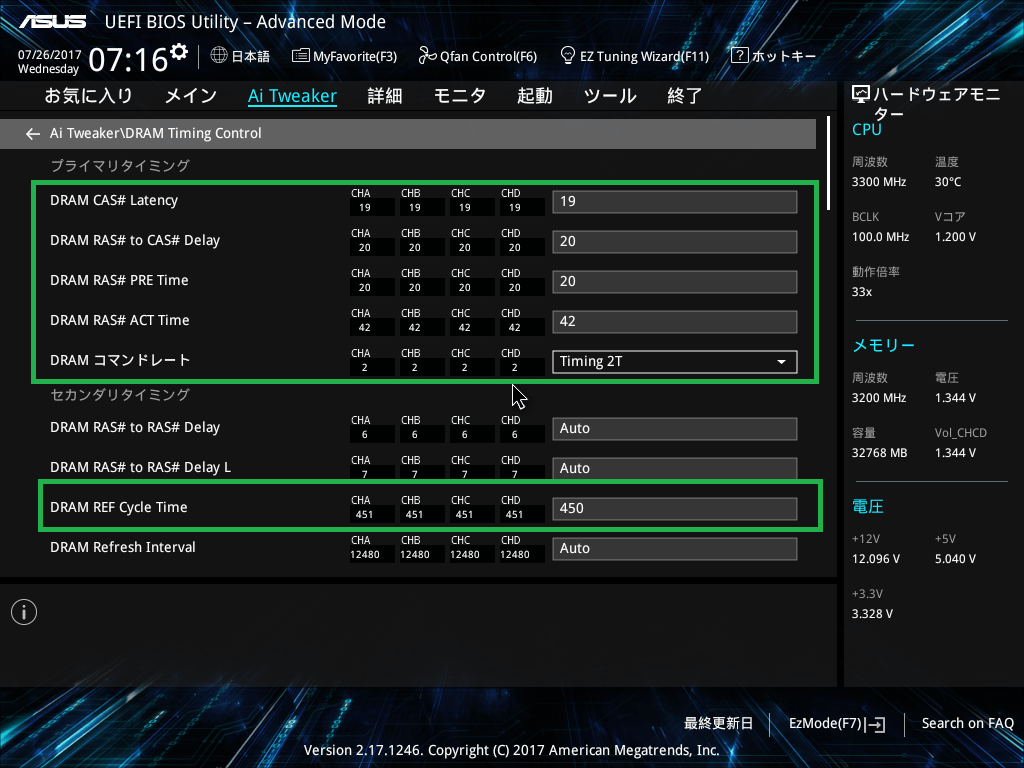The image size is (1024, 768).
Task: Click the BCLK 100.0 MHz value
Action: [880, 237]
